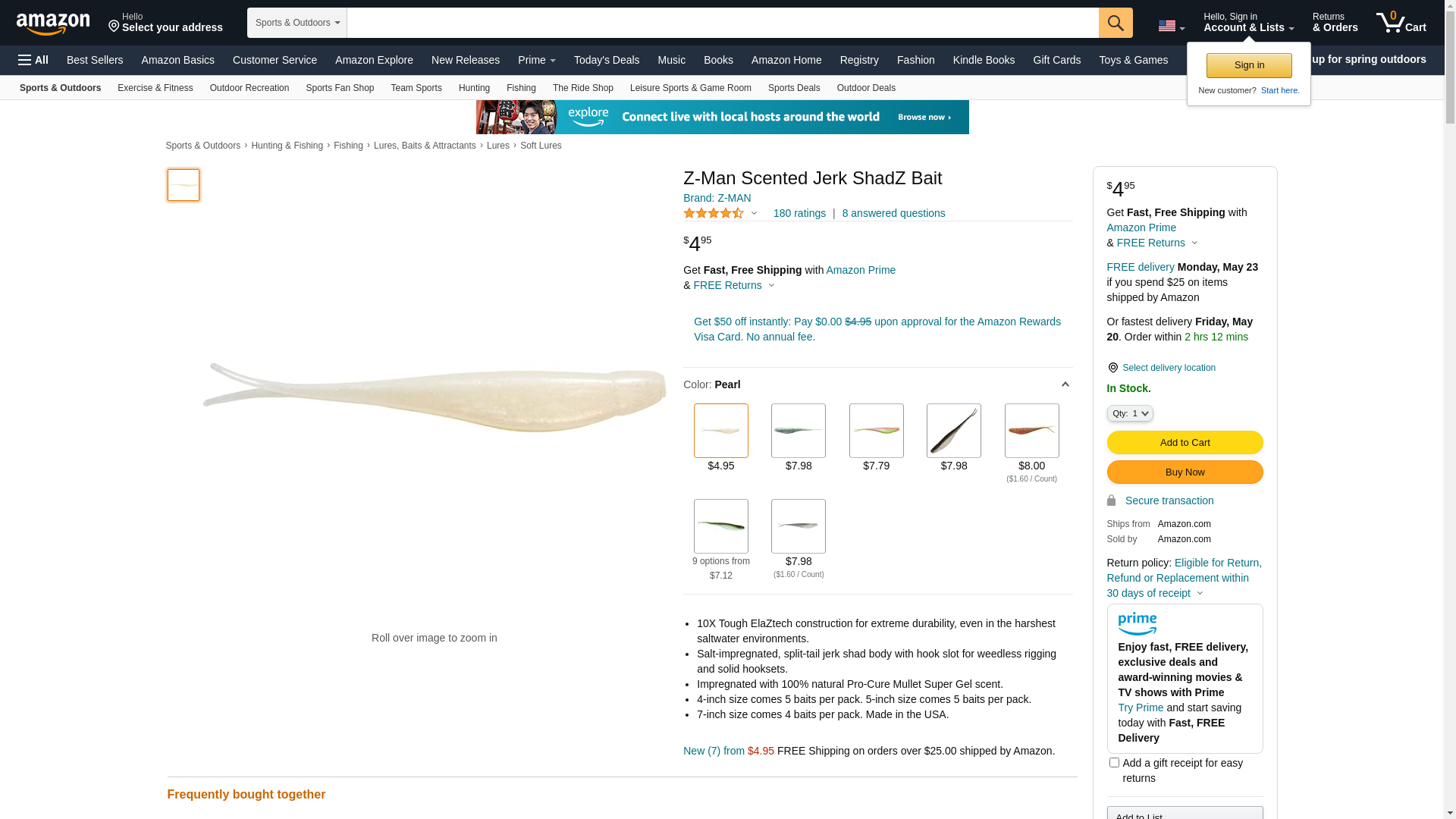Open the shopping cart icon
This screenshot has width=1456, height=819.
1401,23
